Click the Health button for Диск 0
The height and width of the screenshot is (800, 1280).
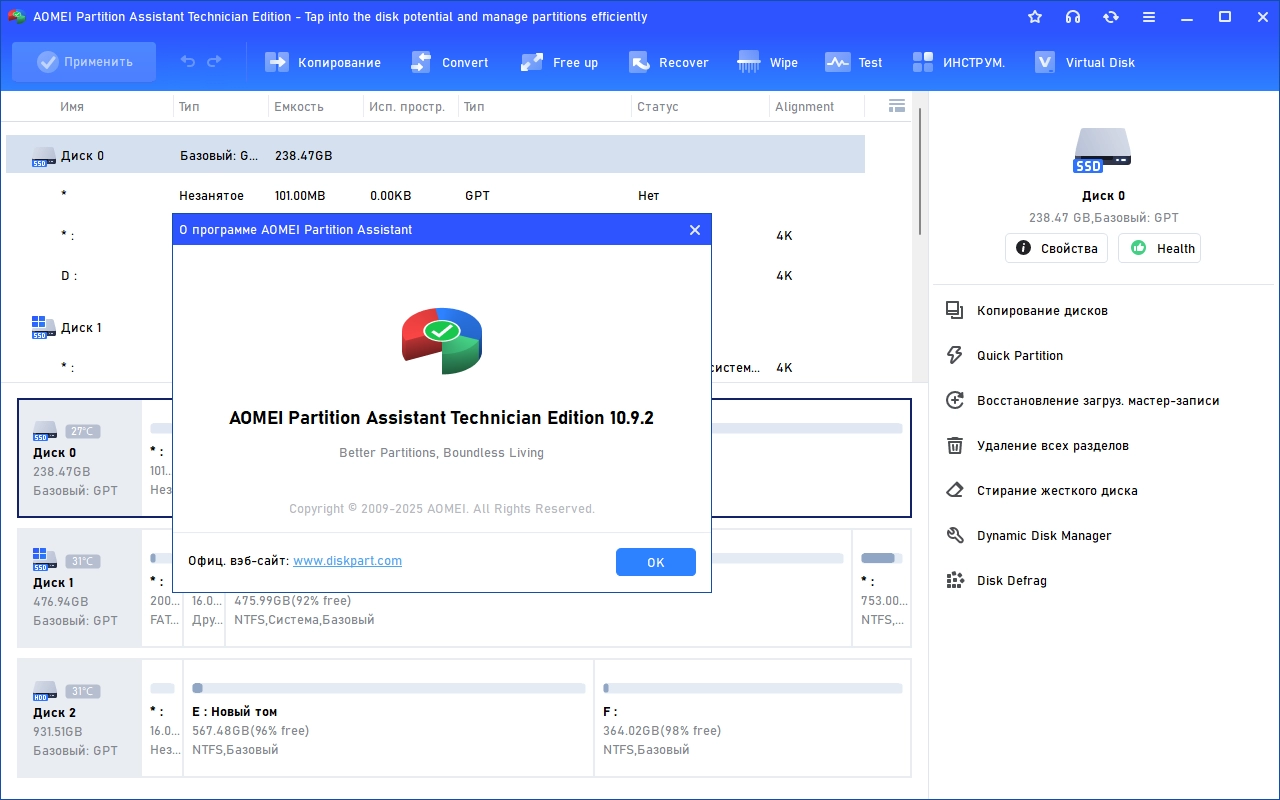point(1159,249)
